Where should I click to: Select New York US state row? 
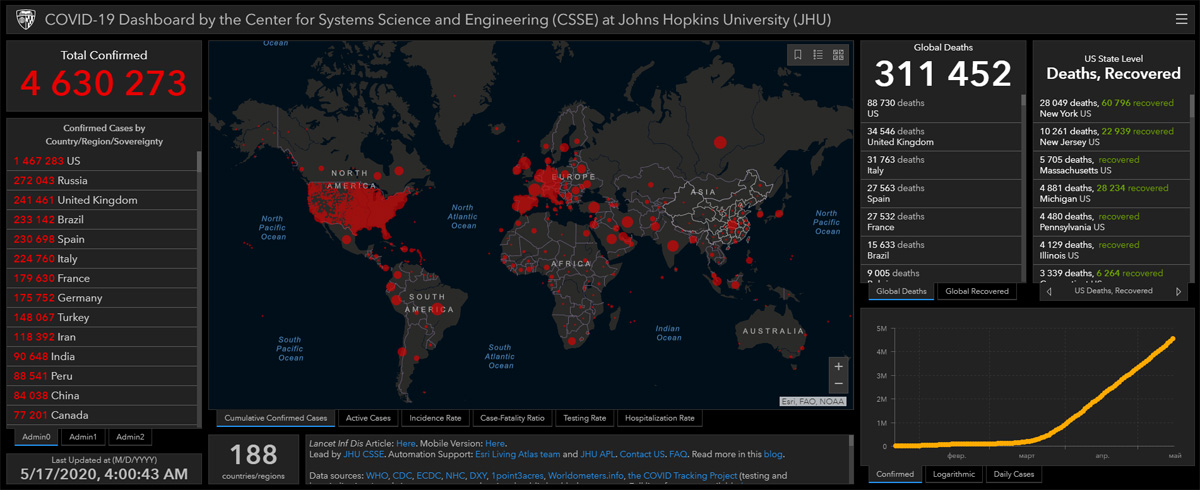click(x=1112, y=108)
